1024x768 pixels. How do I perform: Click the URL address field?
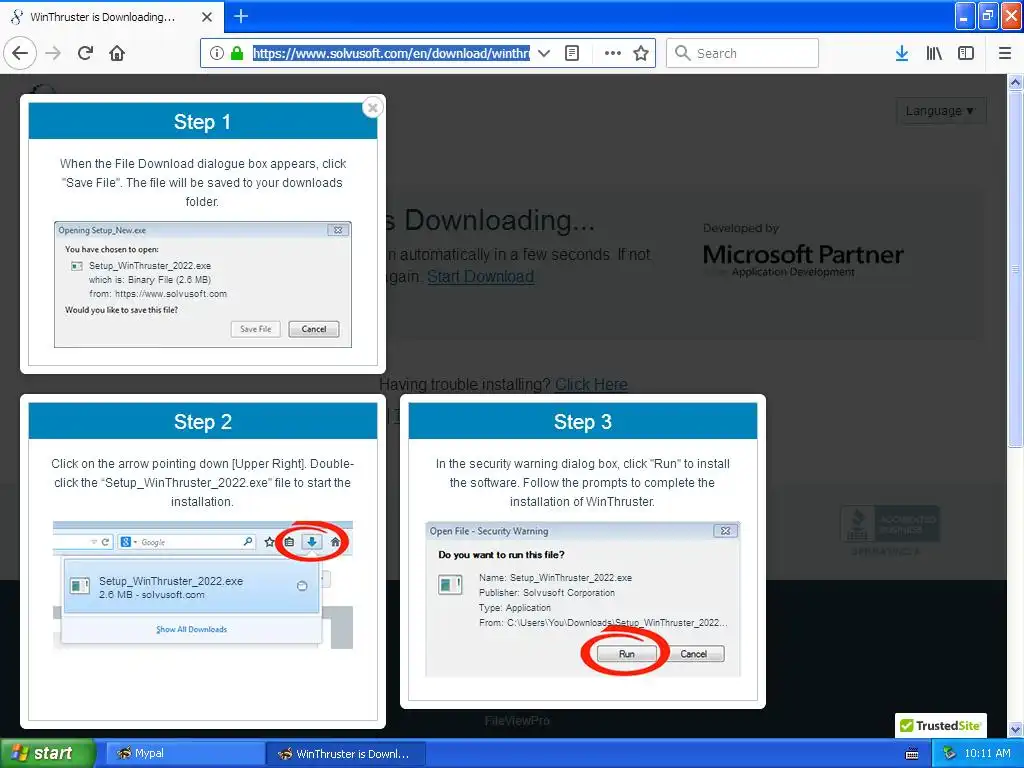pyautogui.click(x=391, y=53)
